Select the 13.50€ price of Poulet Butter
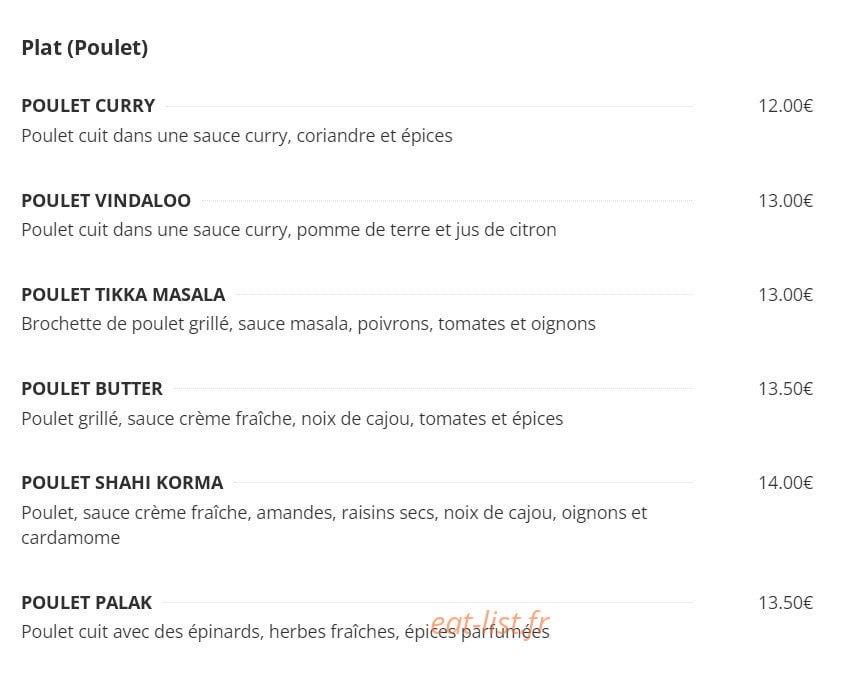This screenshot has height=696, width=843. point(785,389)
